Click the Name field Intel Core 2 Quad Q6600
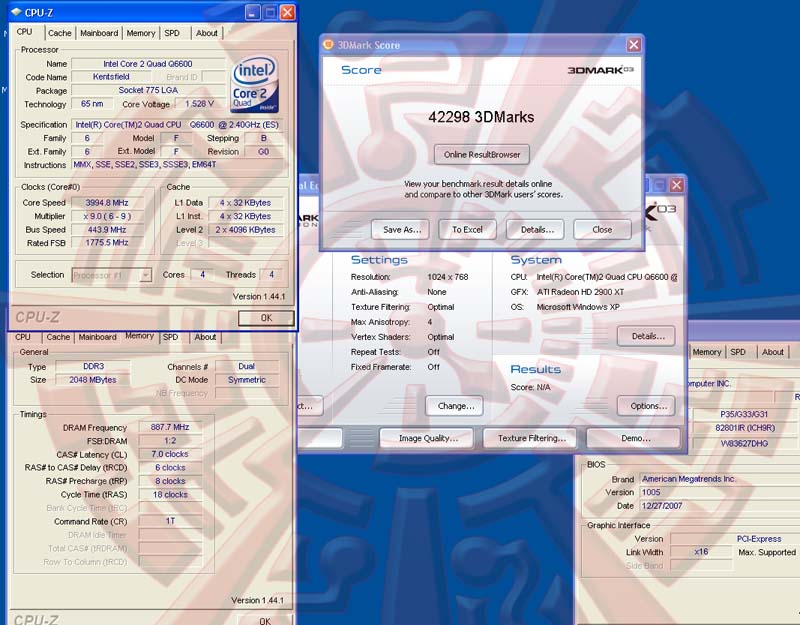Image resolution: width=800 pixels, height=625 pixels. 147,64
